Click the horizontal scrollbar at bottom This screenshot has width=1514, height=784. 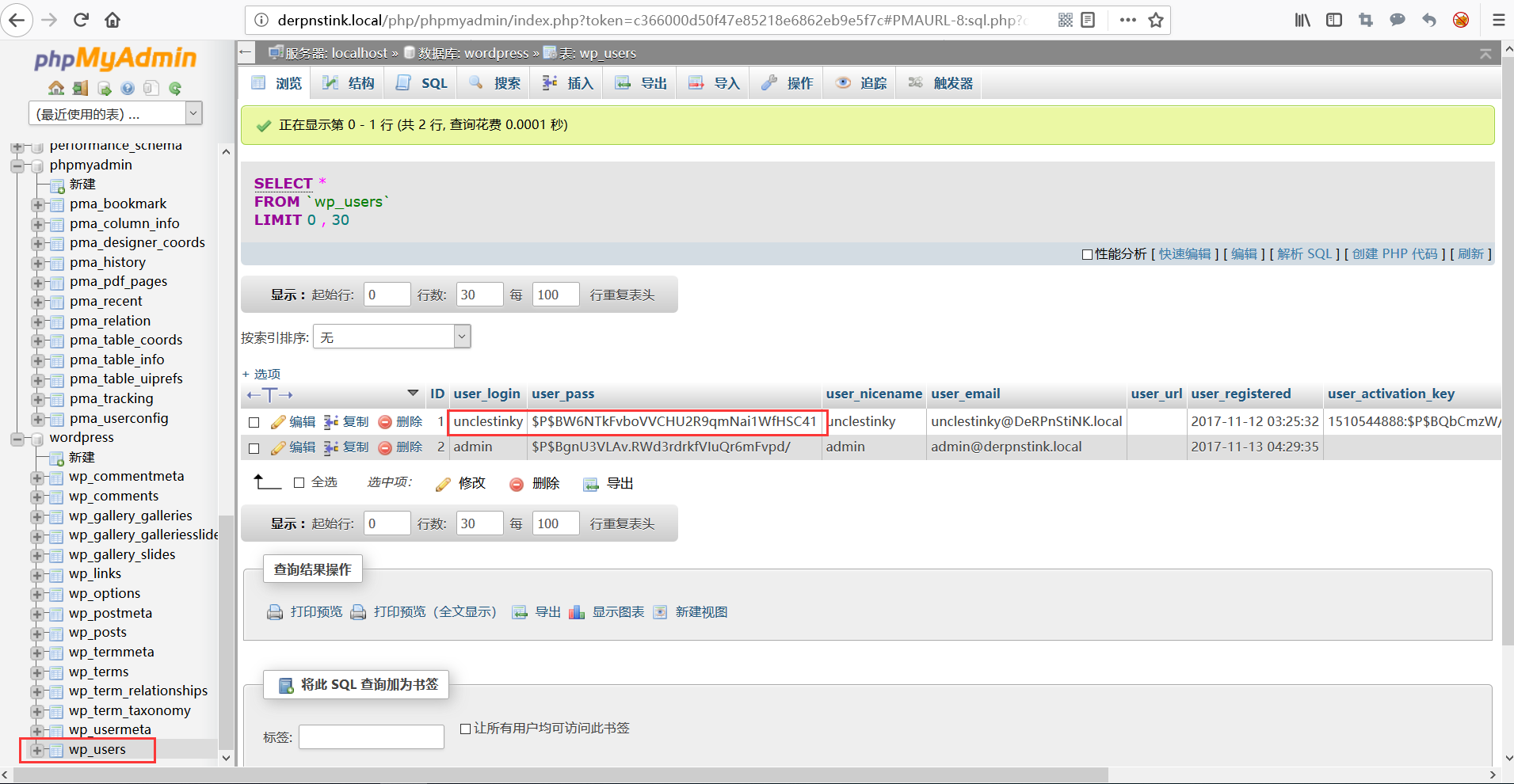tap(561, 774)
